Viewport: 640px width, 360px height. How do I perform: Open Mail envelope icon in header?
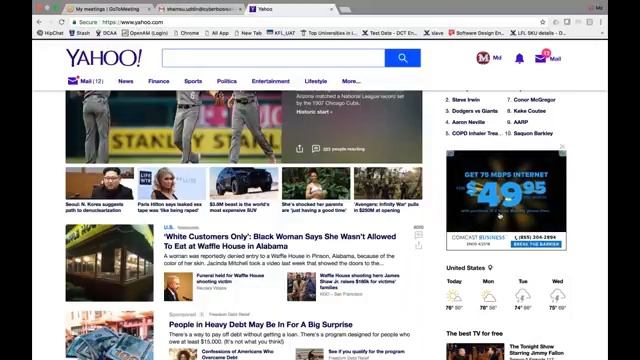coord(540,58)
